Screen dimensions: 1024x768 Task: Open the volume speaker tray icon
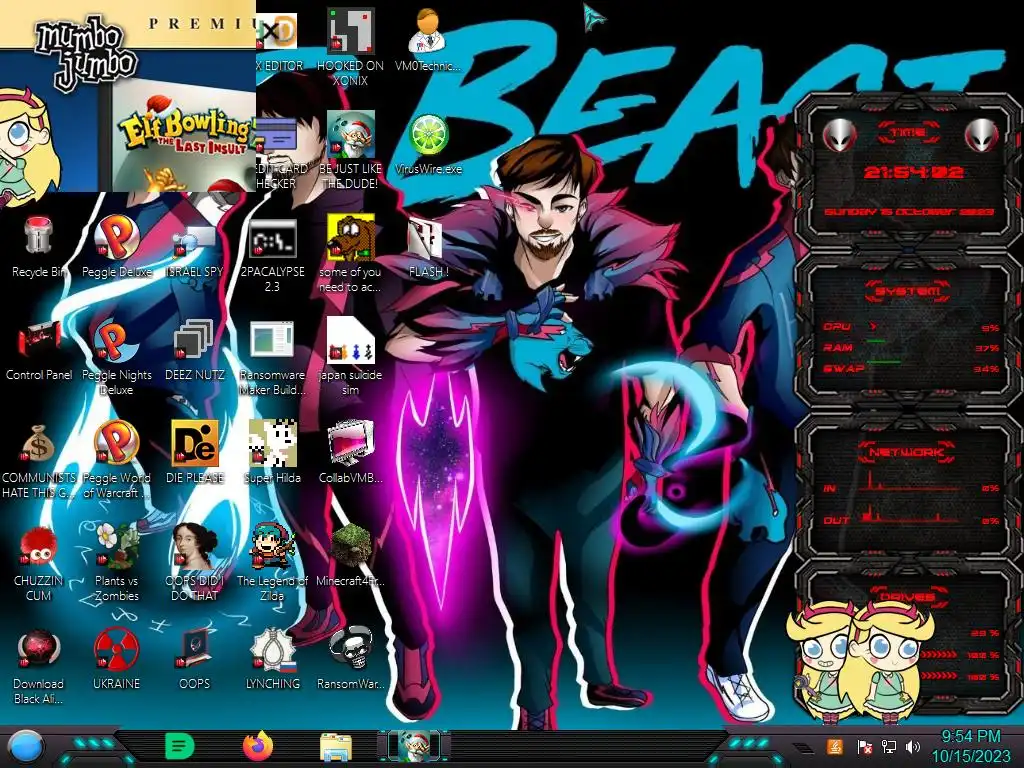pyautogui.click(x=913, y=746)
